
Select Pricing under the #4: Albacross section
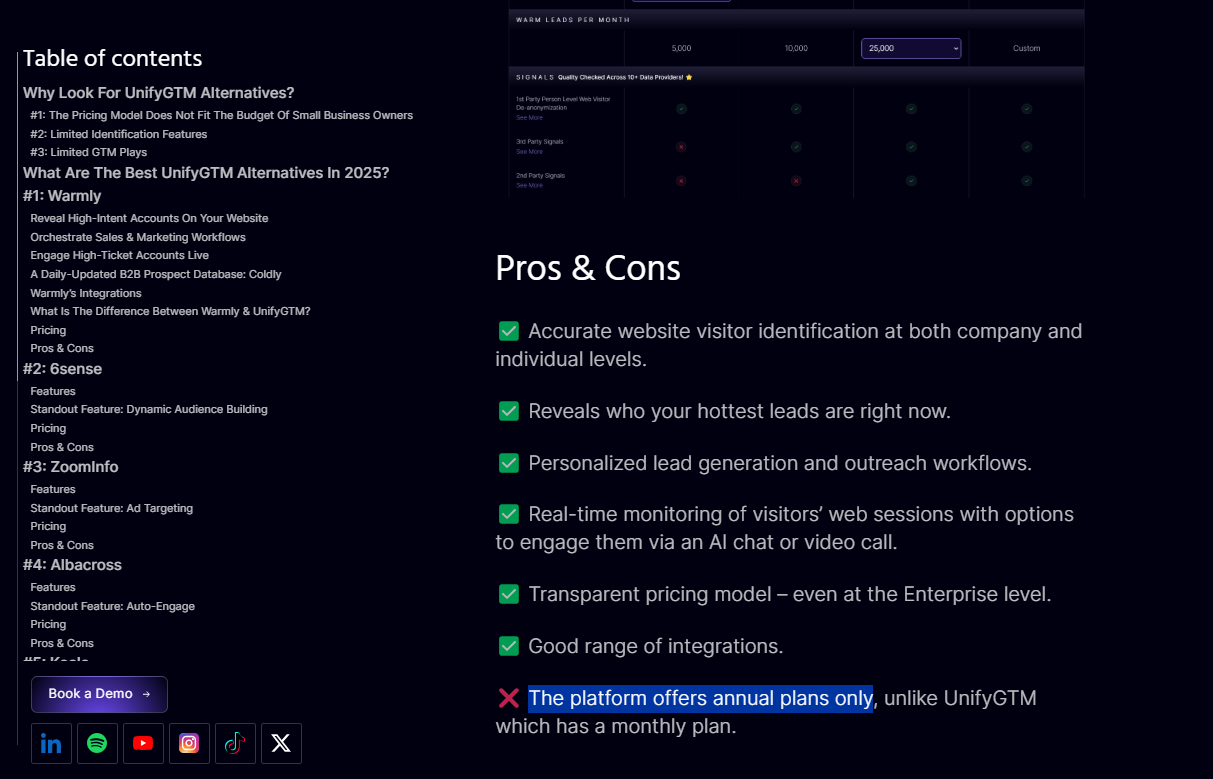(x=48, y=624)
